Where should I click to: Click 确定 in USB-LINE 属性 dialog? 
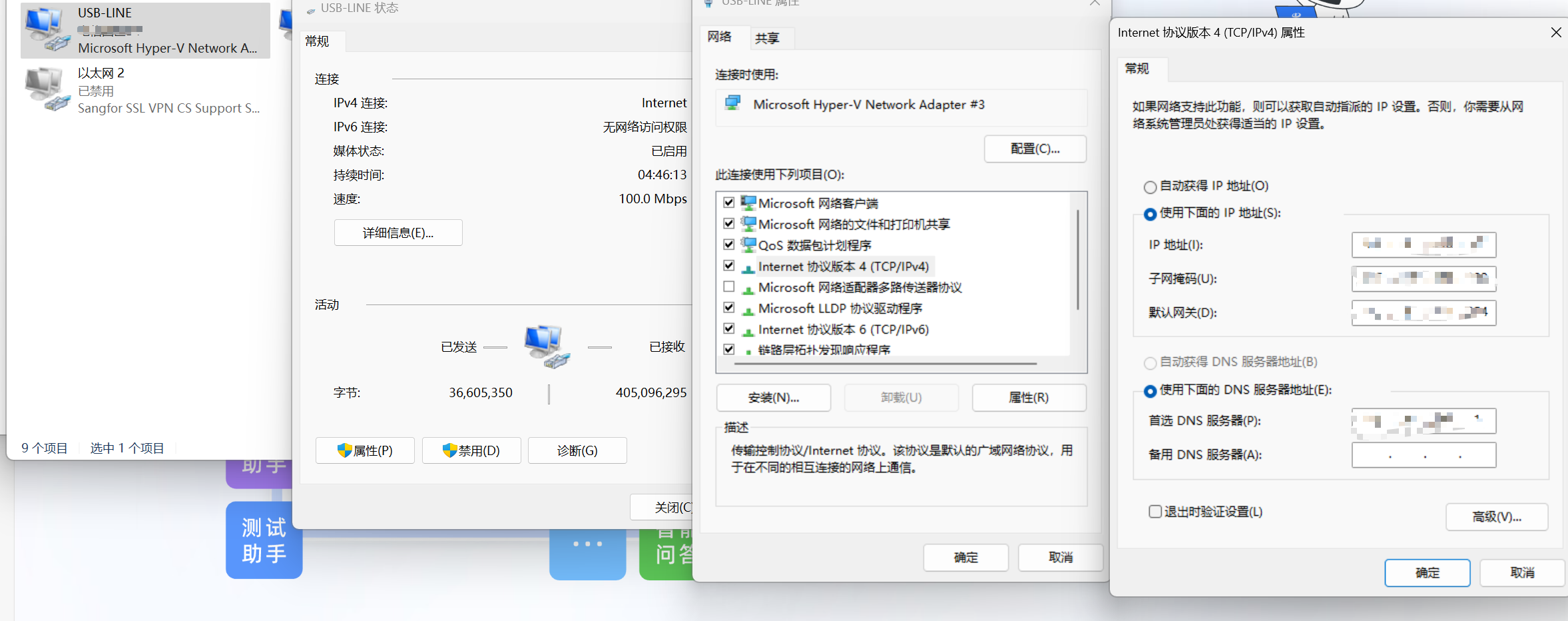(966, 558)
